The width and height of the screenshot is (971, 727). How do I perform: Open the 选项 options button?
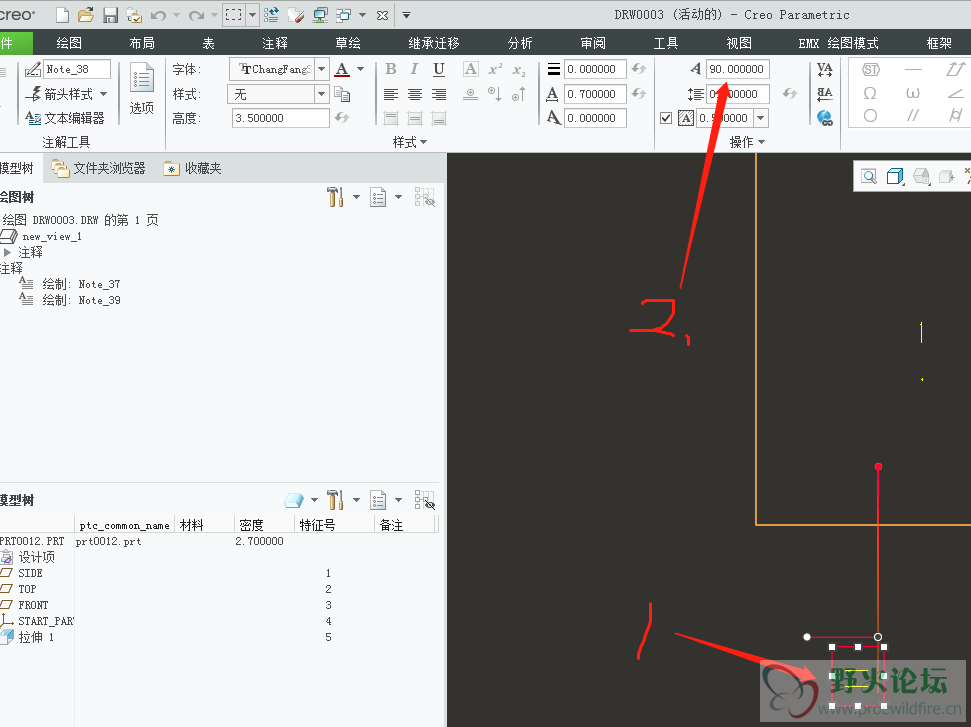[142, 89]
